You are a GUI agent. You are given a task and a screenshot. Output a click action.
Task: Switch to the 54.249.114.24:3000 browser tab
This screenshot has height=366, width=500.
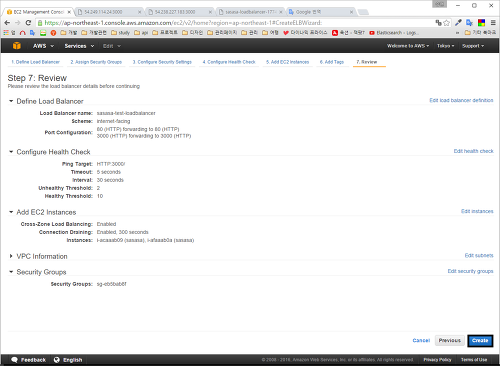point(109,12)
